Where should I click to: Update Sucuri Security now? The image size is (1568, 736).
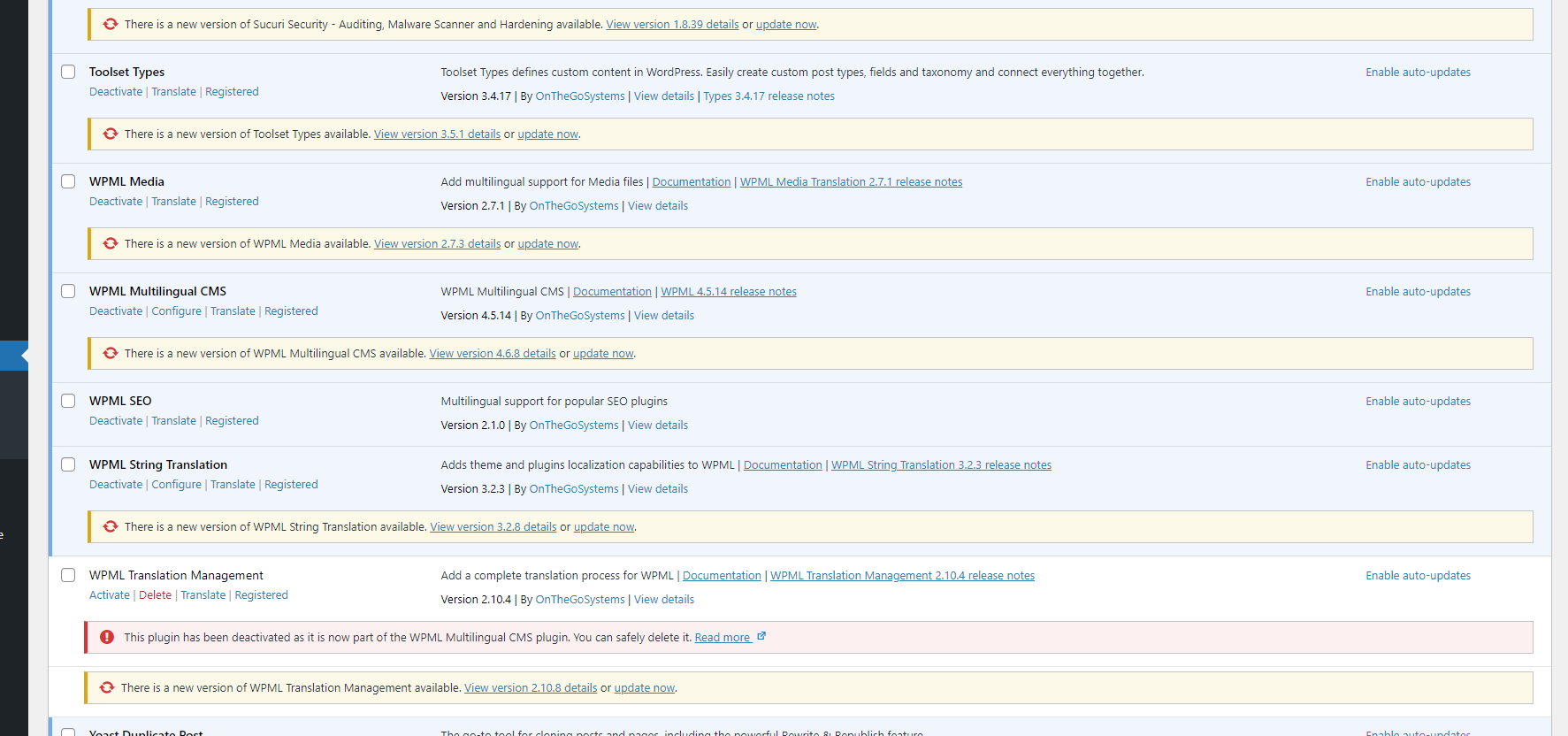pos(786,25)
